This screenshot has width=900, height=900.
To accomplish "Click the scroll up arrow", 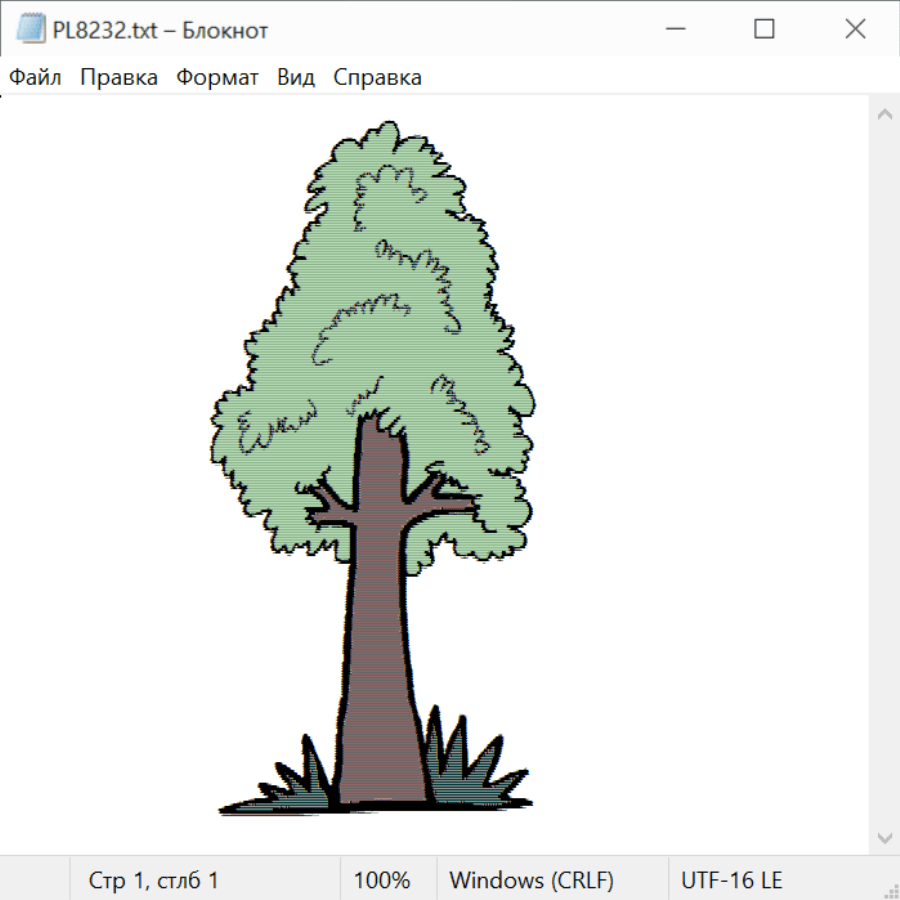I will click(x=884, y=114).
